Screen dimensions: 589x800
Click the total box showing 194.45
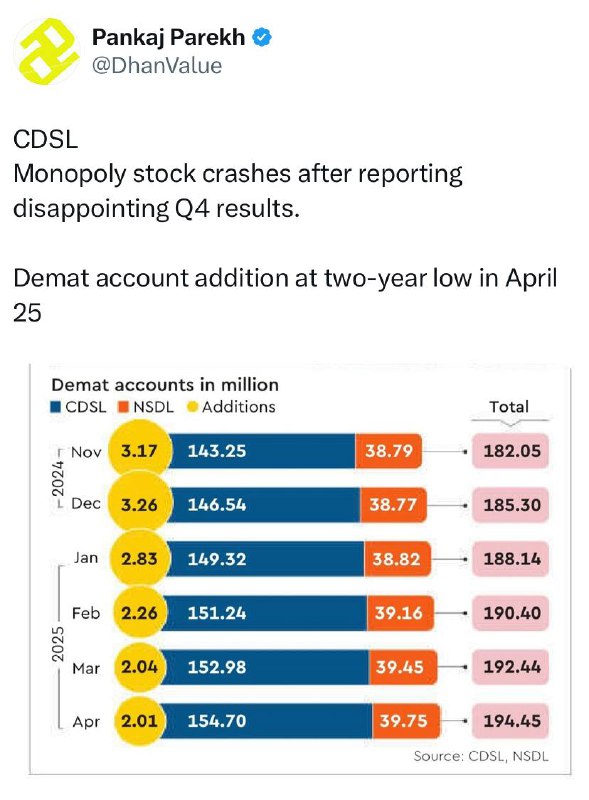coord(510,721)
